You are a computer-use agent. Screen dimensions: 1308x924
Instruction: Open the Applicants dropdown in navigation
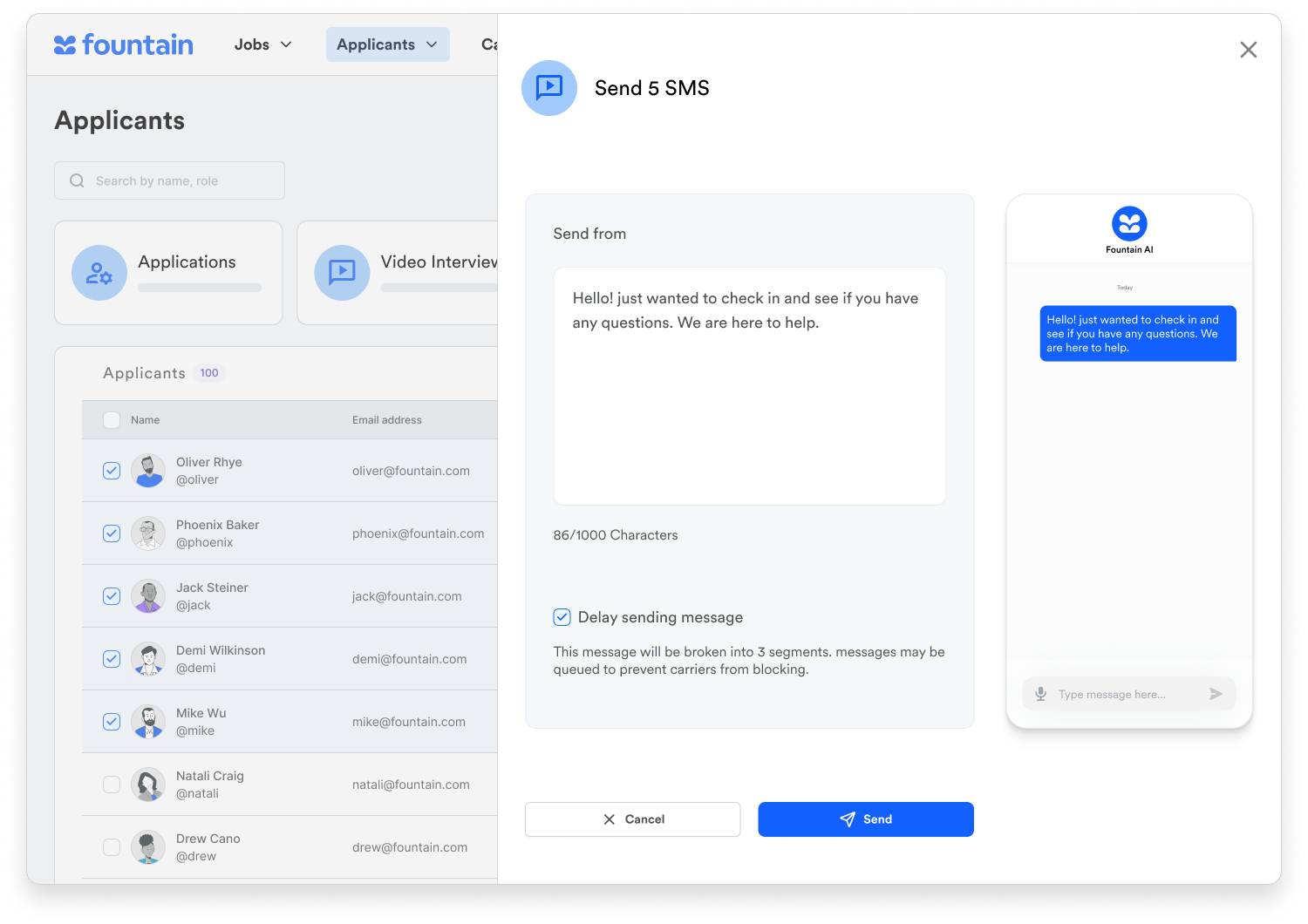[x=387, y=44]
